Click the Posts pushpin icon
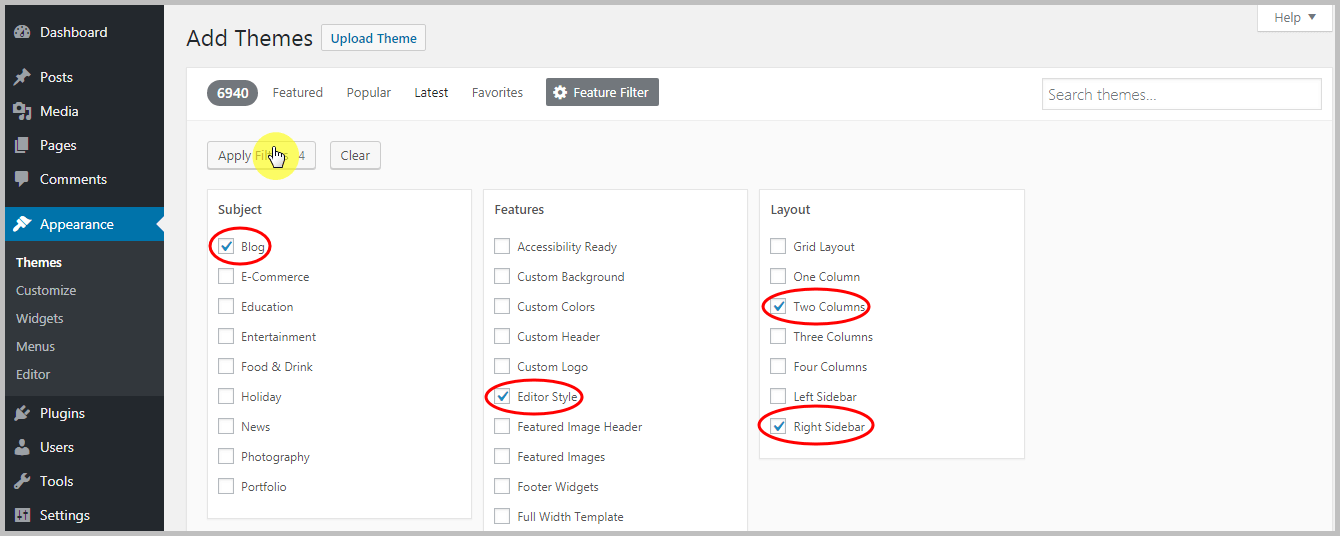 [22, 77]
